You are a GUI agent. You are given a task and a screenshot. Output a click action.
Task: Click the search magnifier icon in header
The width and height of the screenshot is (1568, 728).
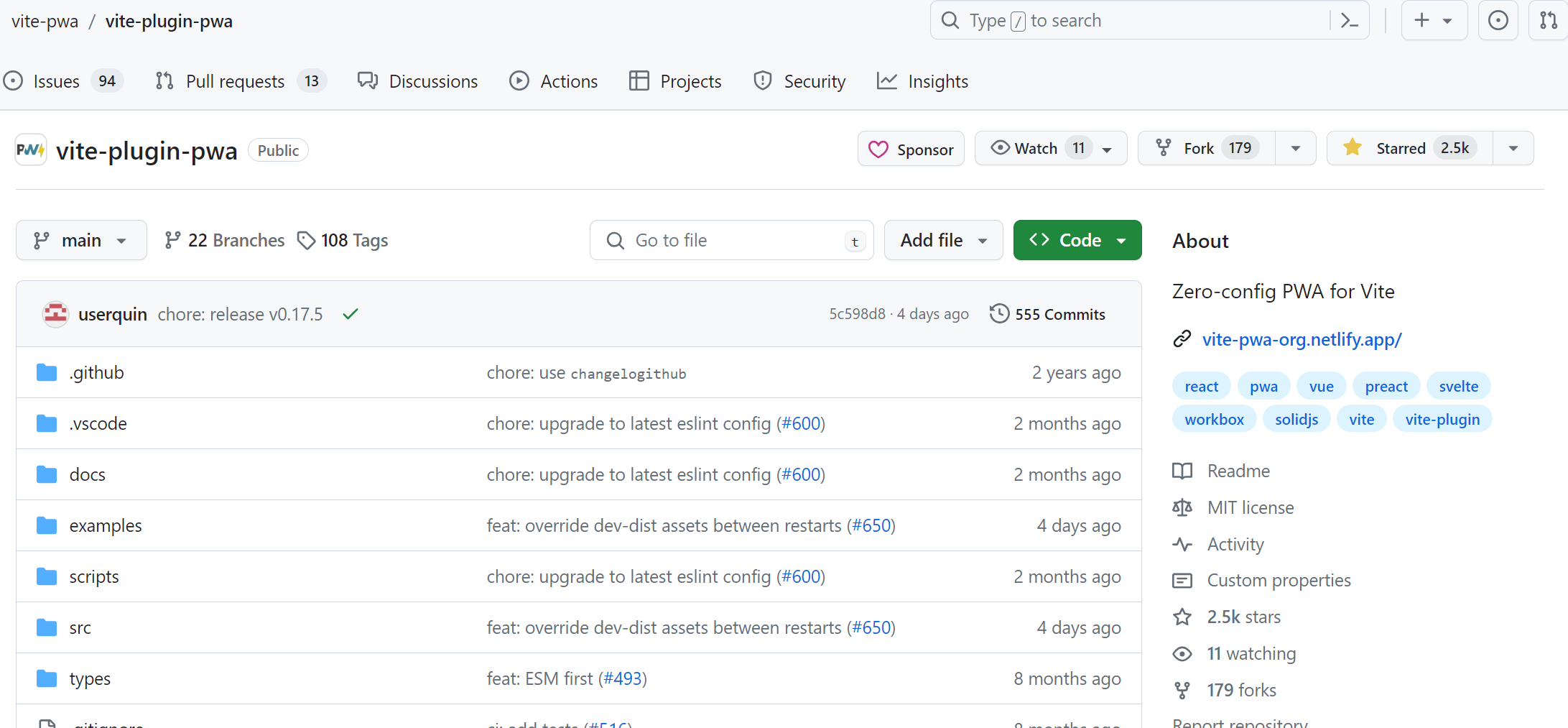click(950, 20)
